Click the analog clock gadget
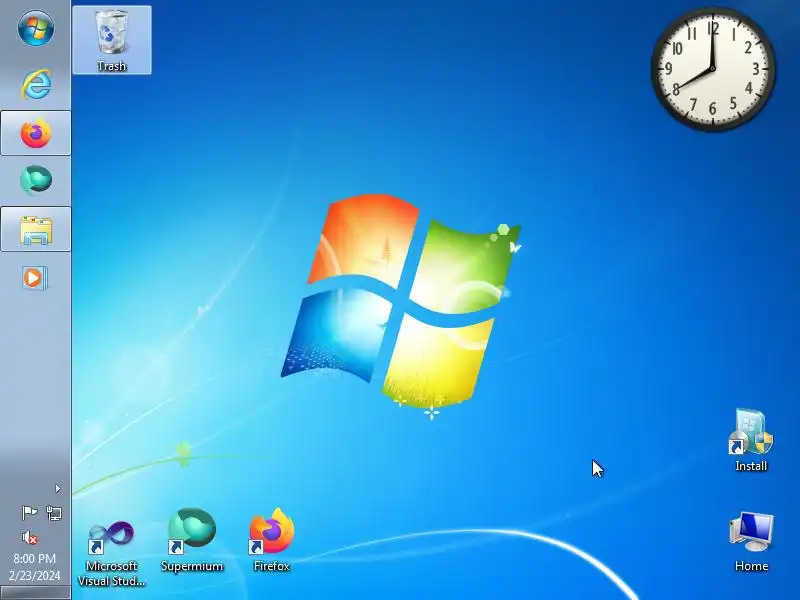 [x=713, y=69]
